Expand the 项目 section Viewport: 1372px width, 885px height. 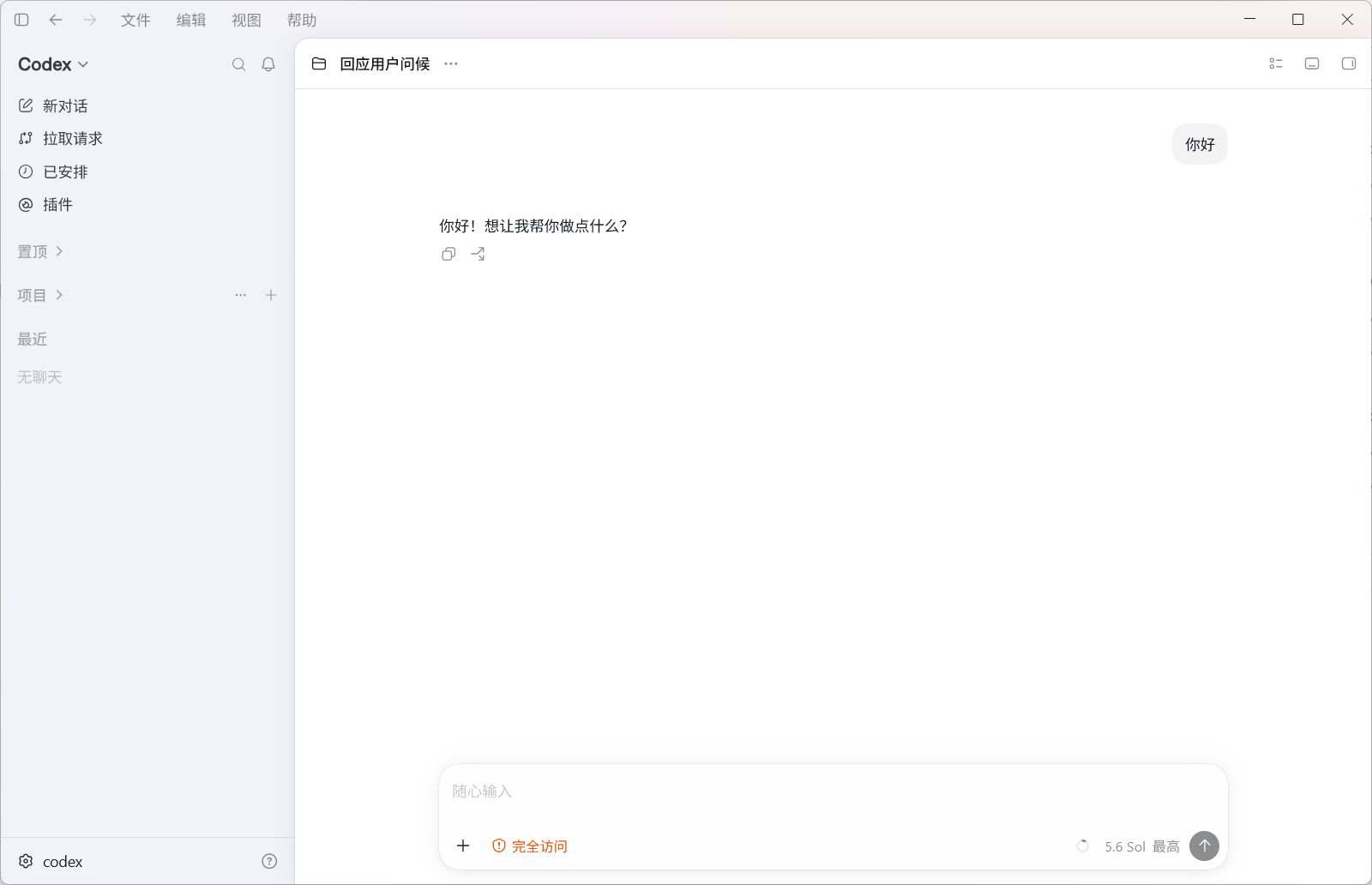(40, 295)
